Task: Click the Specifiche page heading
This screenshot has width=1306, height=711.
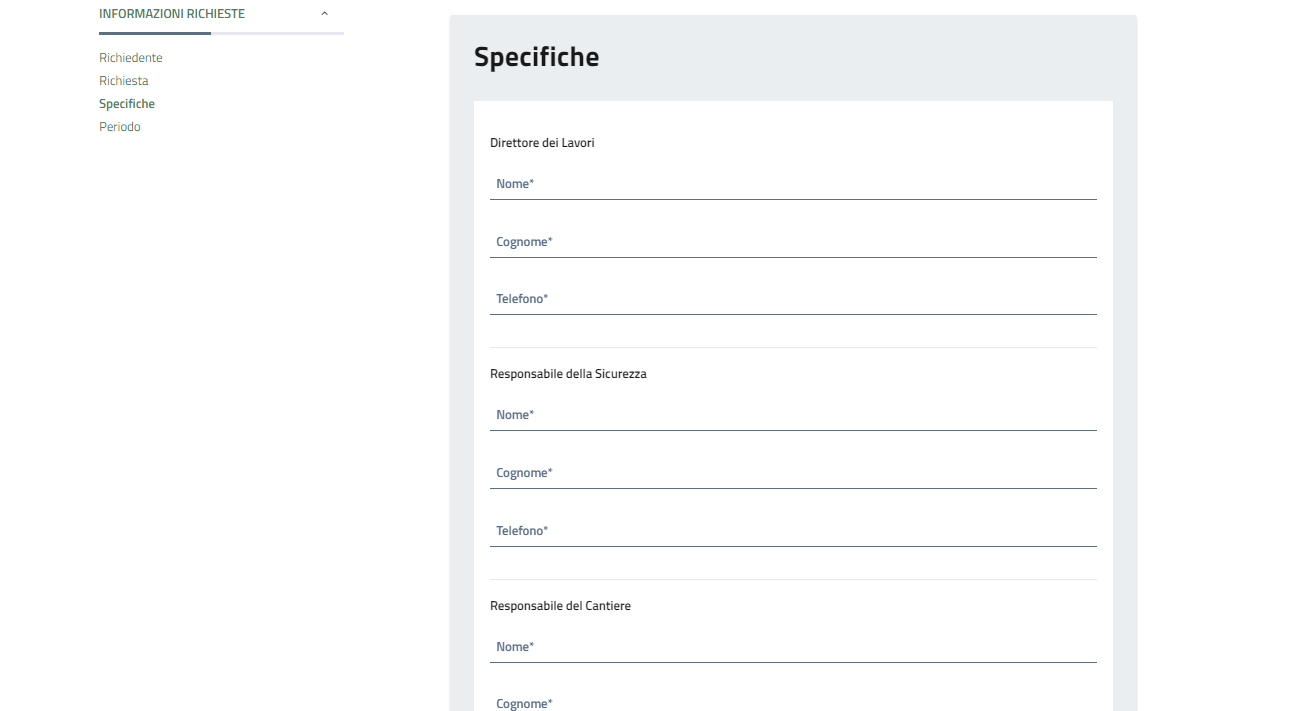Action: (536, 57)
